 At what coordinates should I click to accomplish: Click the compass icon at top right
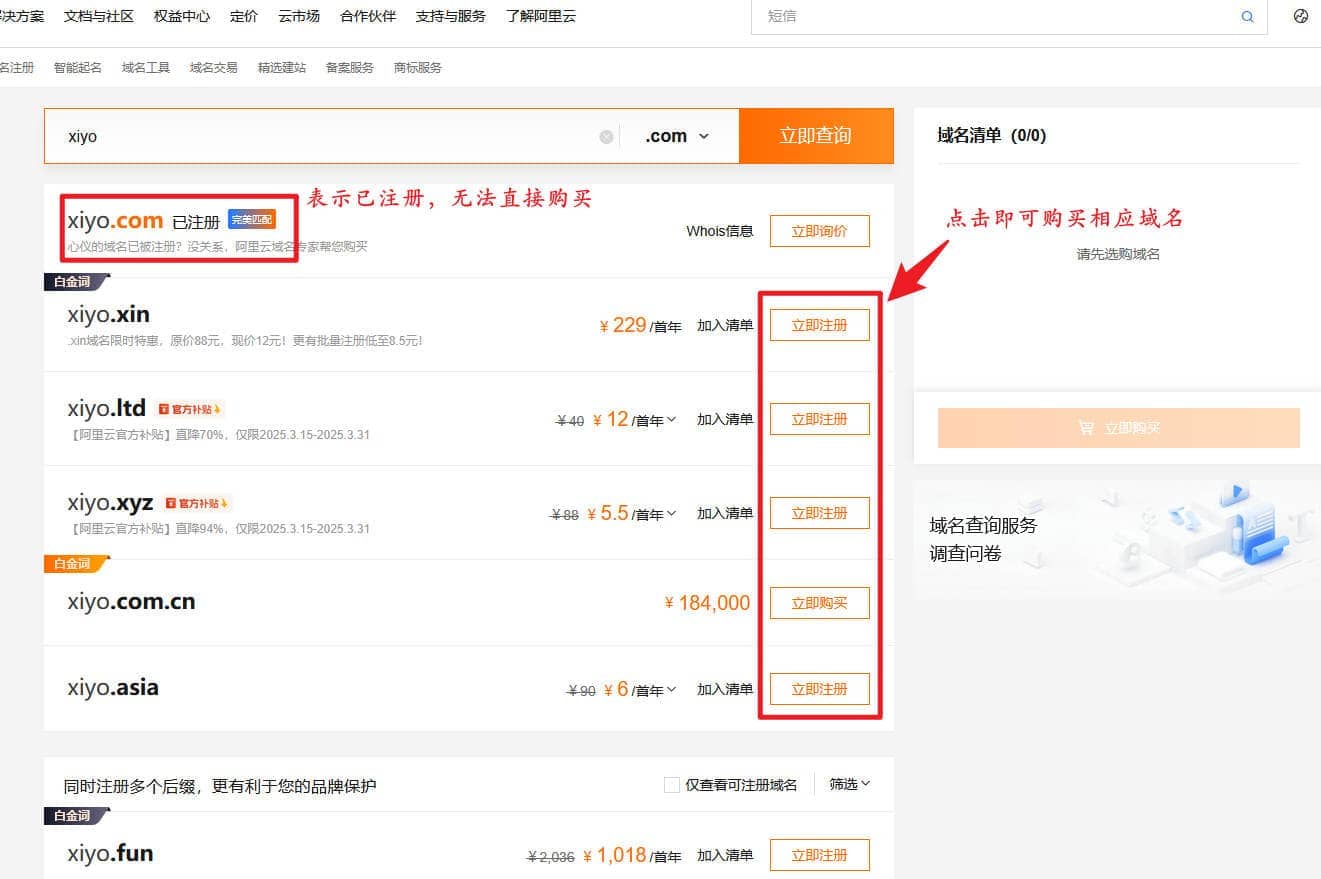coord(1301,16)
